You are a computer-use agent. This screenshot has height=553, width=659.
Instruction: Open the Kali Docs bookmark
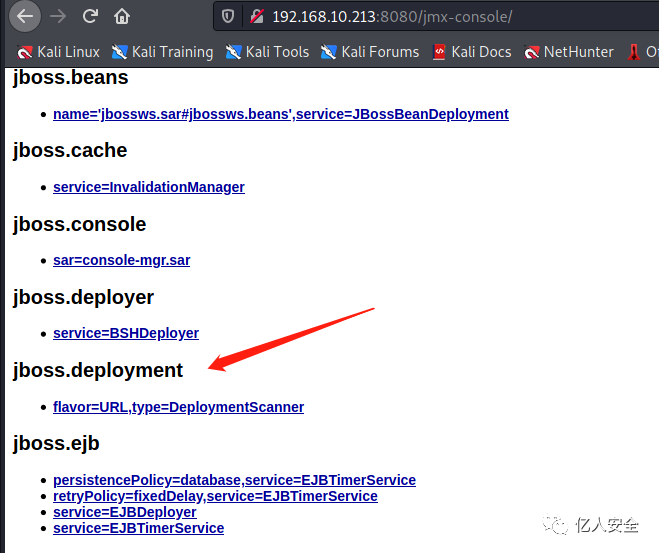[472, 52]
